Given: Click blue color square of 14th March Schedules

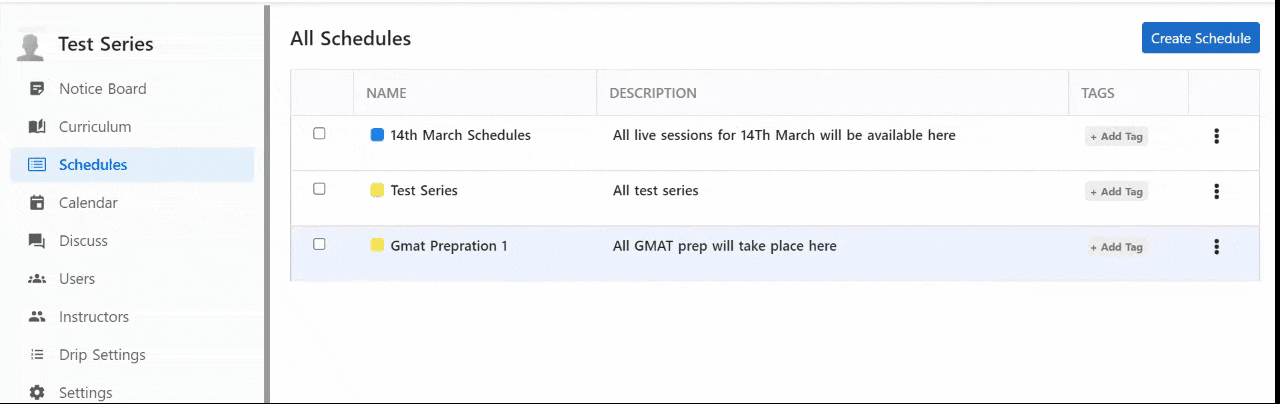Looking at the screenshot, I should [x=377, y=135].
